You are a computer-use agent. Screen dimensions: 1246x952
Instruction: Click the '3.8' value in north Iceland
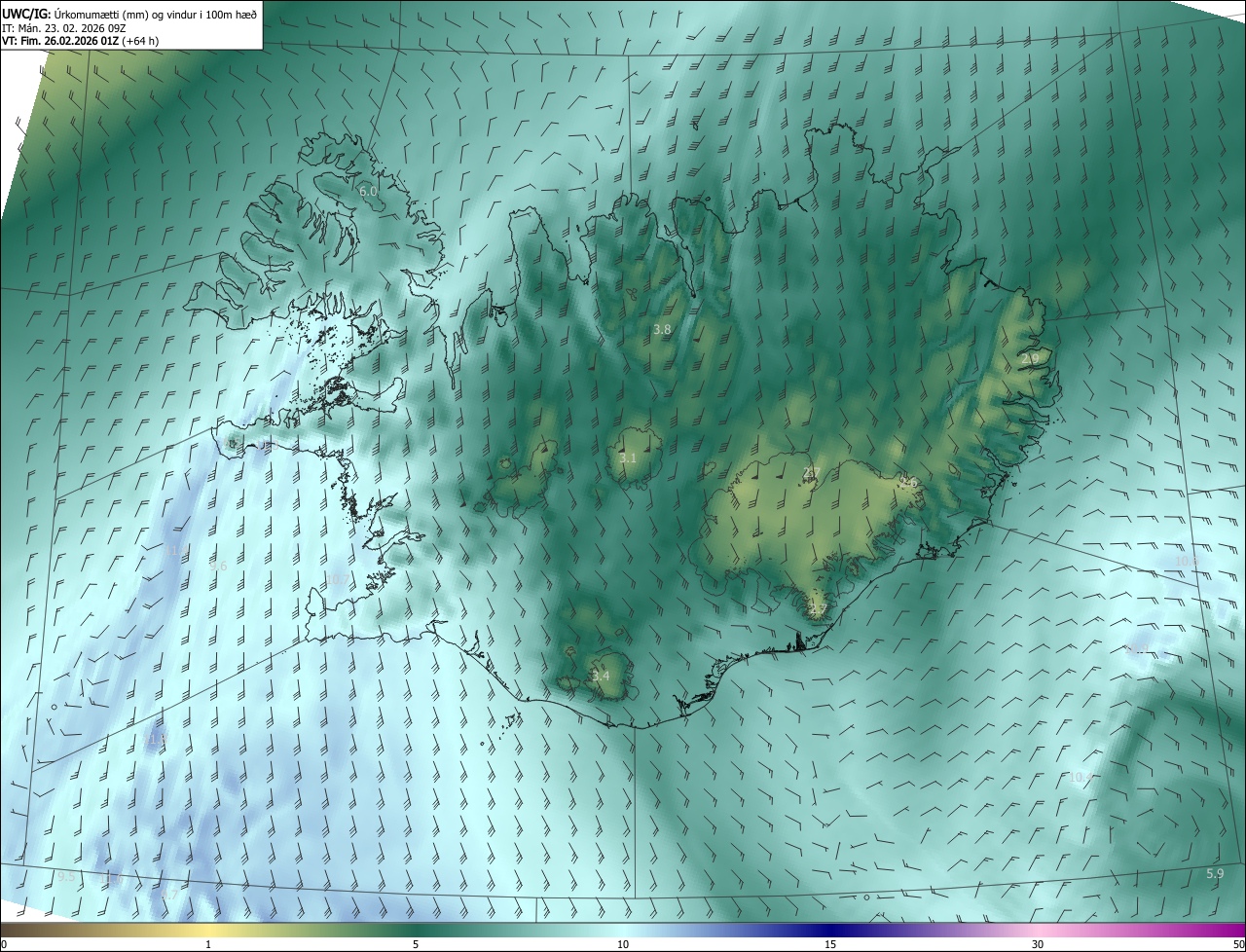[662, 330]
